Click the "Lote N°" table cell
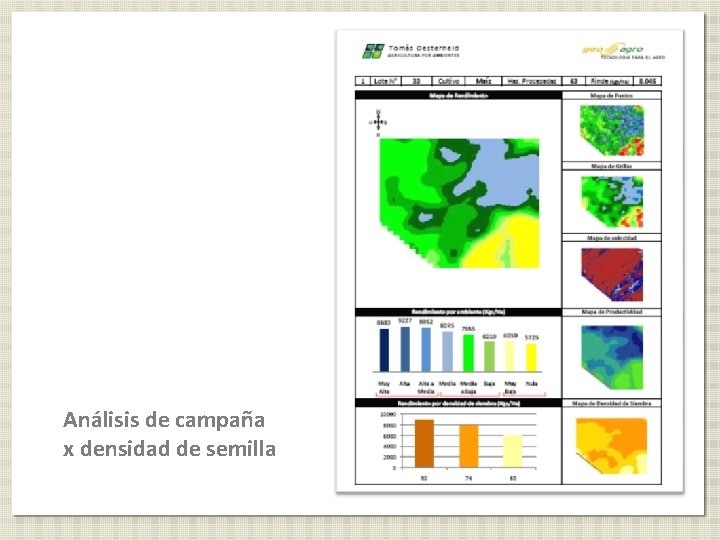 385,81
